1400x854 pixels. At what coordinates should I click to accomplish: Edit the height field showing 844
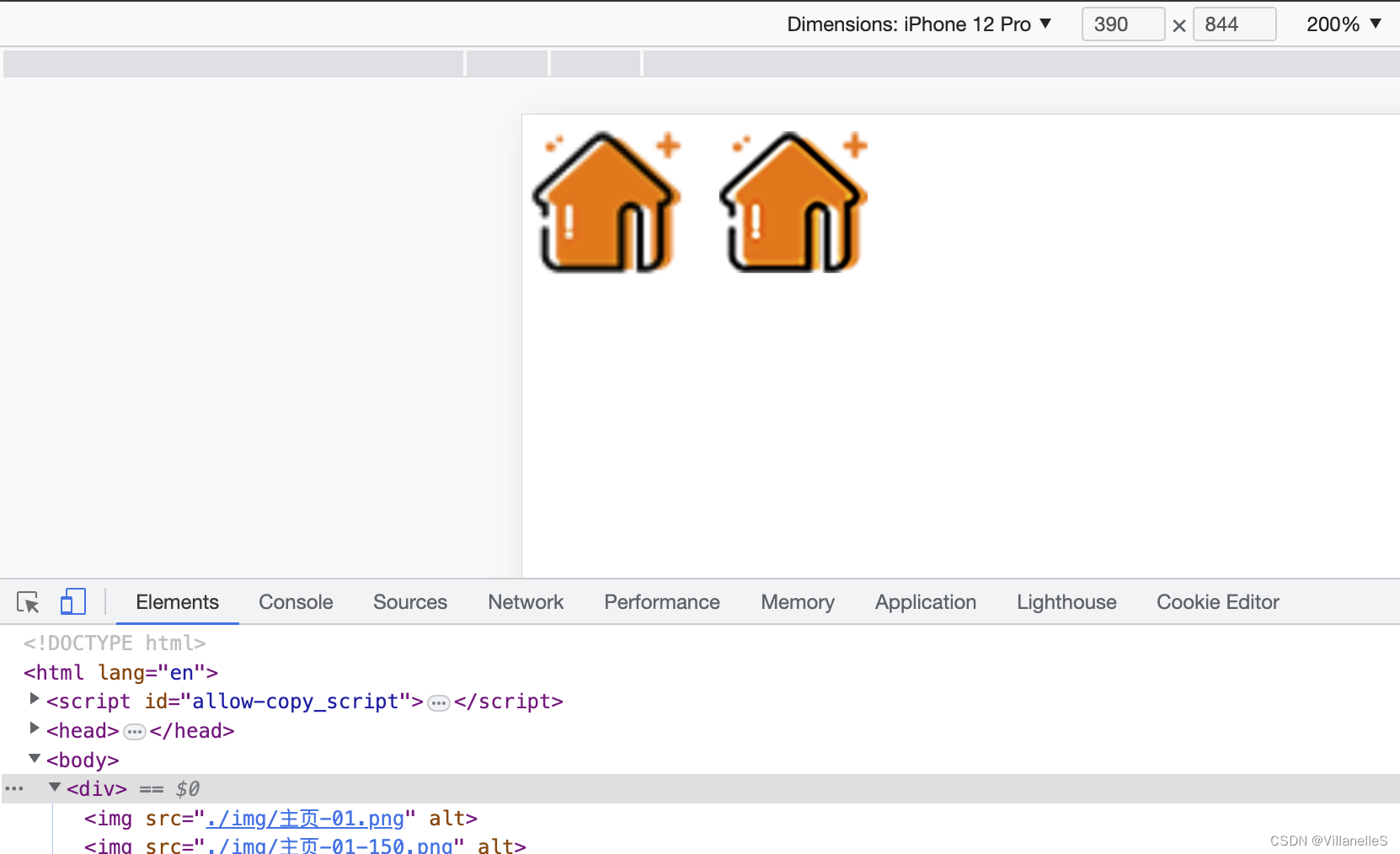coord(1234,24)
